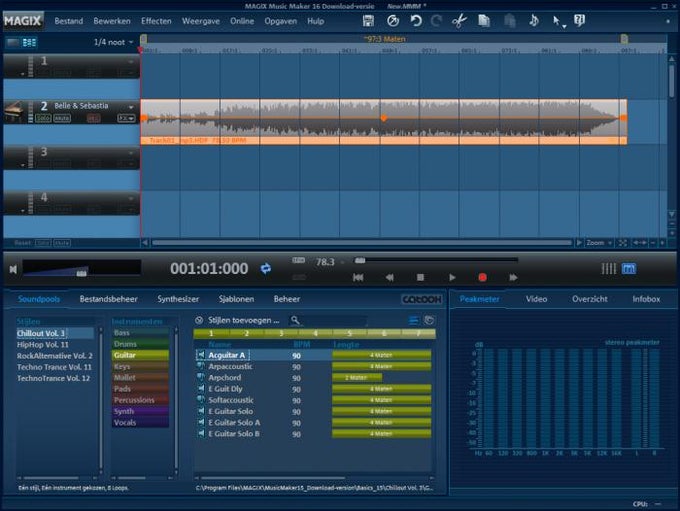Click the playback position slider handle

tap(360, 260)
